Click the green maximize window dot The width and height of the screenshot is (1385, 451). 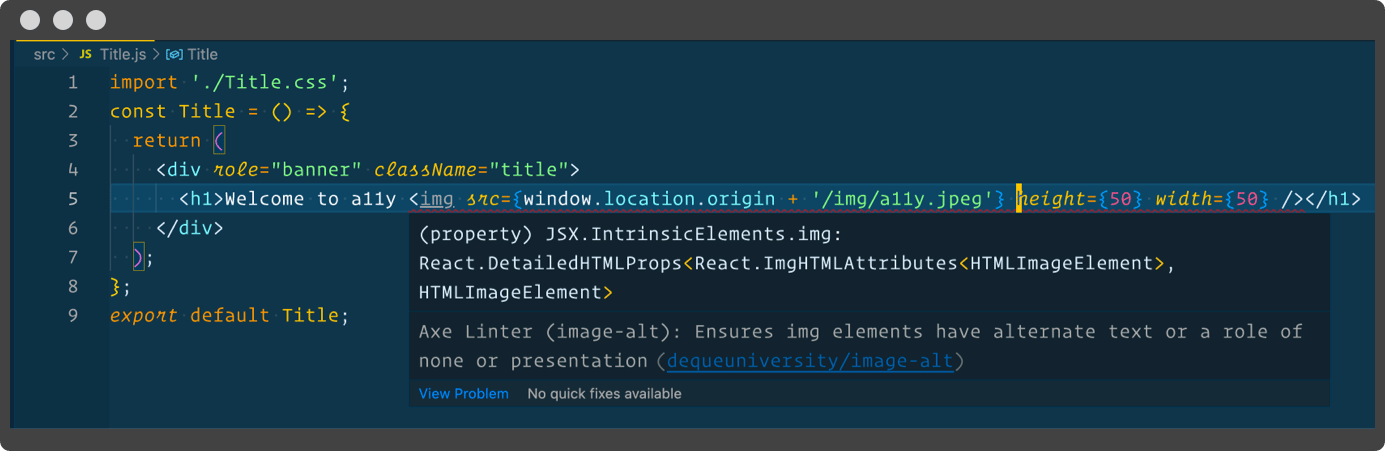96,20
